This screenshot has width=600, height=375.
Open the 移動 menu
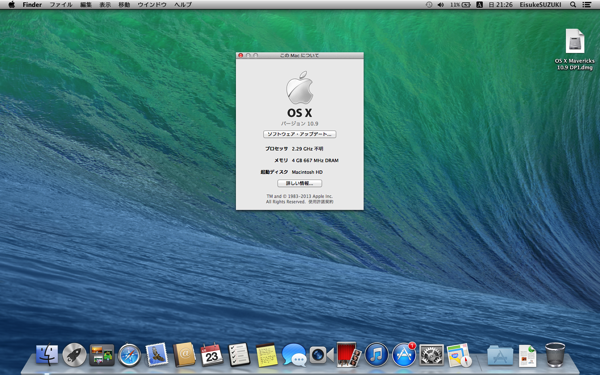tap(124, 5)
